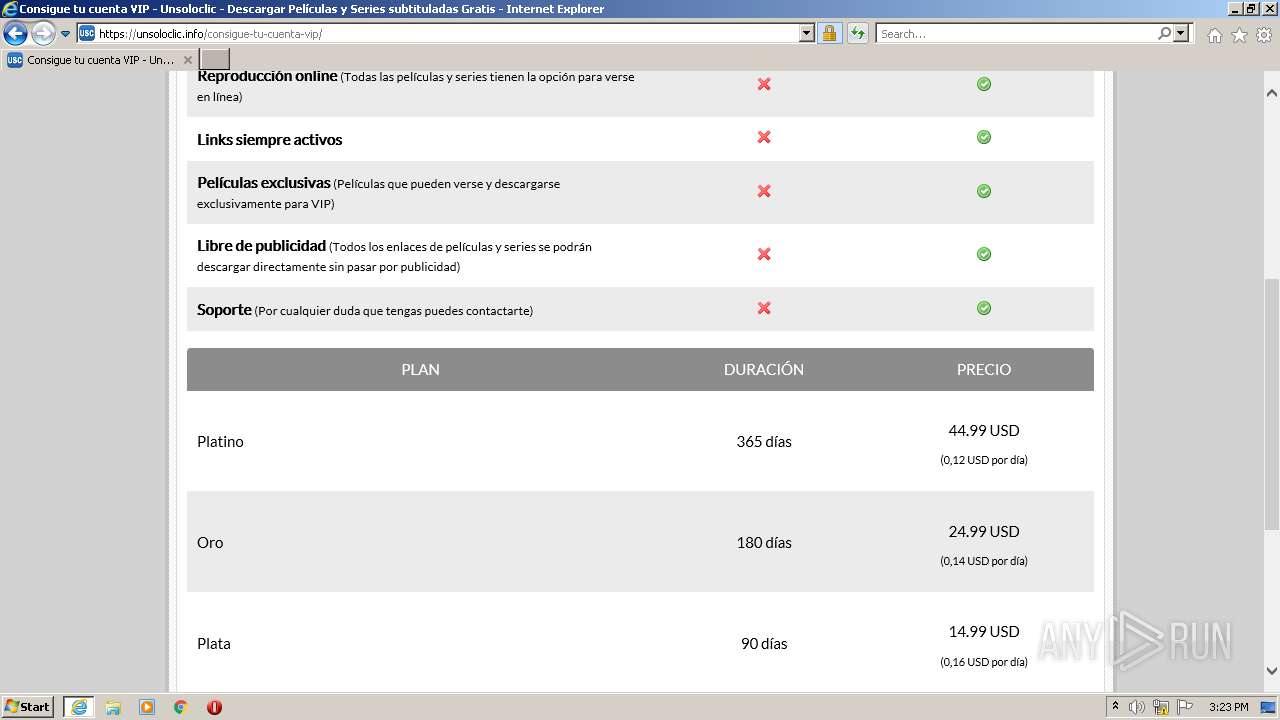This screenshot has height=720, width=1280.
Task: Open Tools gear icon
Action: (1264, 35)
